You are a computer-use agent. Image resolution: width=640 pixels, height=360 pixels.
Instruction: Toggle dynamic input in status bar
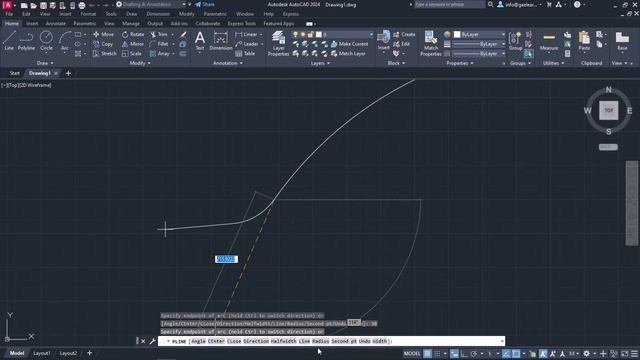[454, 353]
